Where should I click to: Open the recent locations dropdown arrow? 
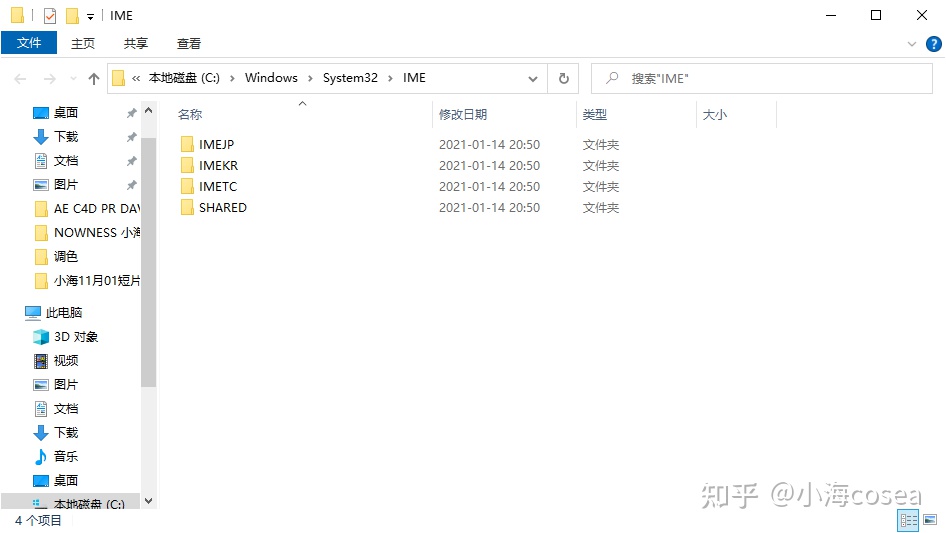coord(73,78)
